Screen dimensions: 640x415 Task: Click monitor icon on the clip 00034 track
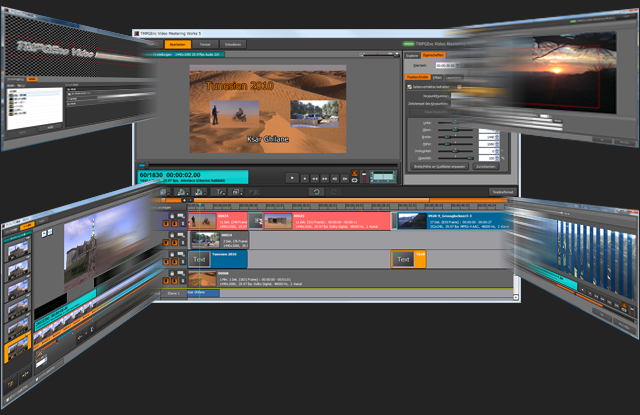(180, 216)
